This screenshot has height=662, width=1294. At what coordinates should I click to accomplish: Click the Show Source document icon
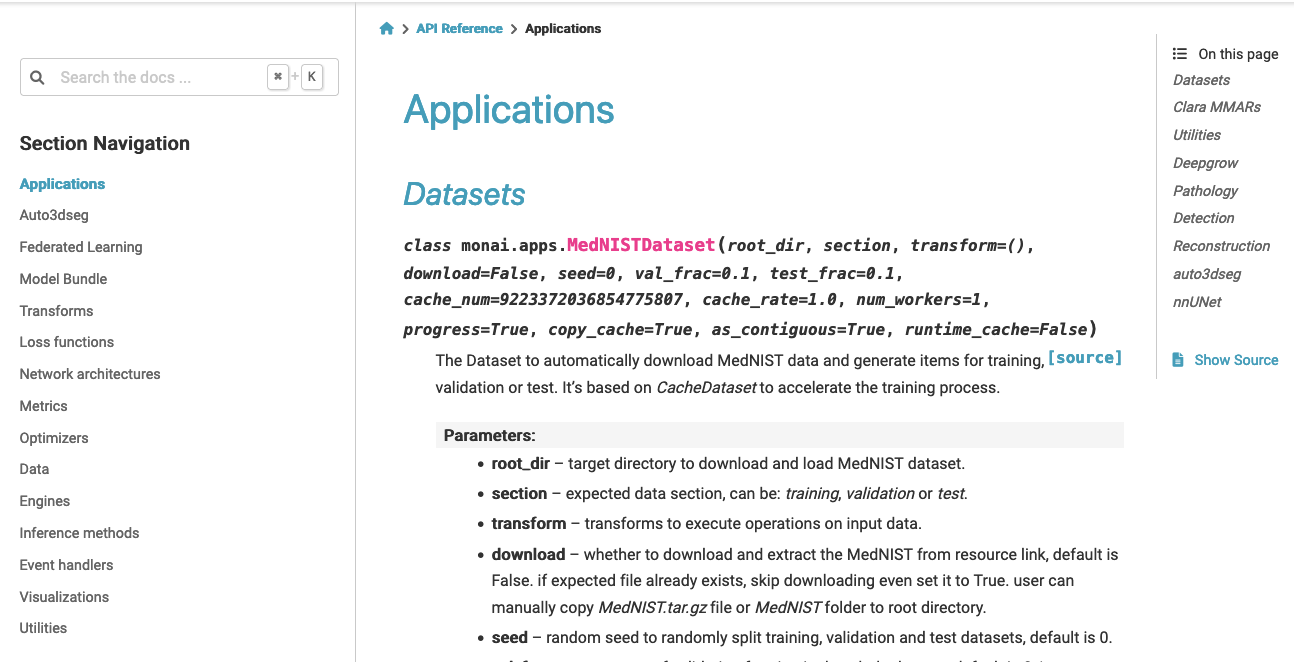click(1179, 359)
